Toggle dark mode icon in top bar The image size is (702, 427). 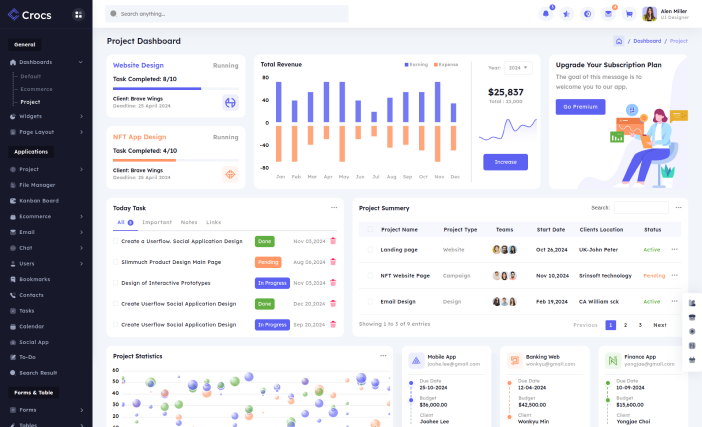(x=587, y=14)
